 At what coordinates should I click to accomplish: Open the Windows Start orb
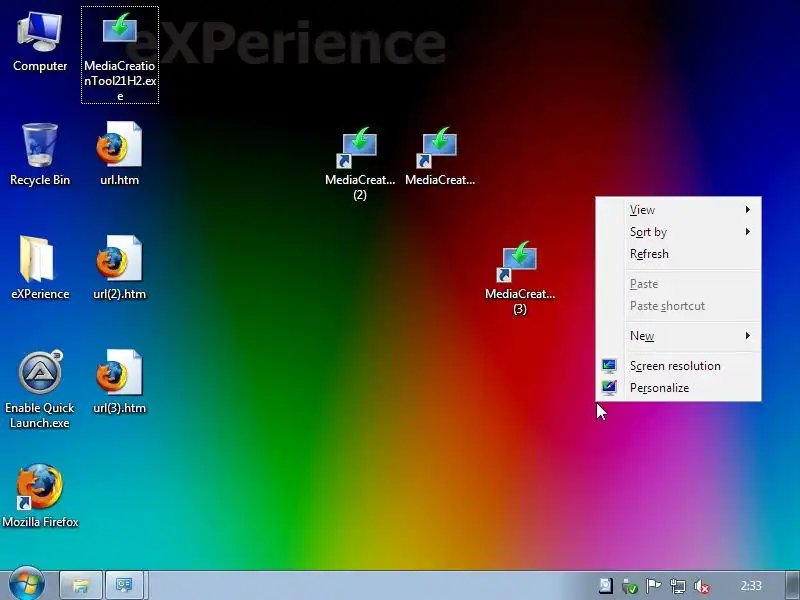(x=27, y=584)
